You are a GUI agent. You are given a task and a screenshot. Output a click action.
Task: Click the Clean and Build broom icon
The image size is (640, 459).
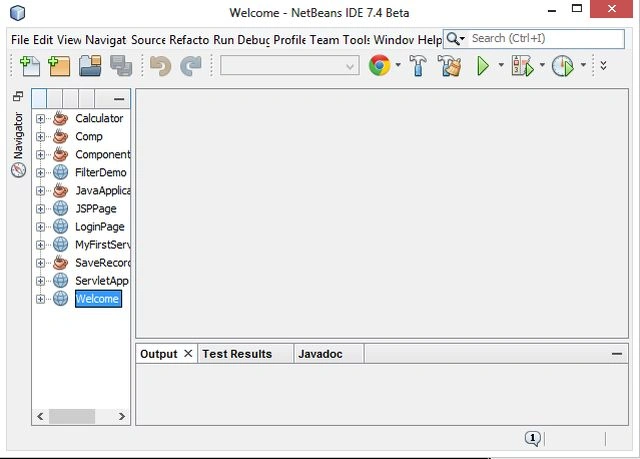[449, 66]
